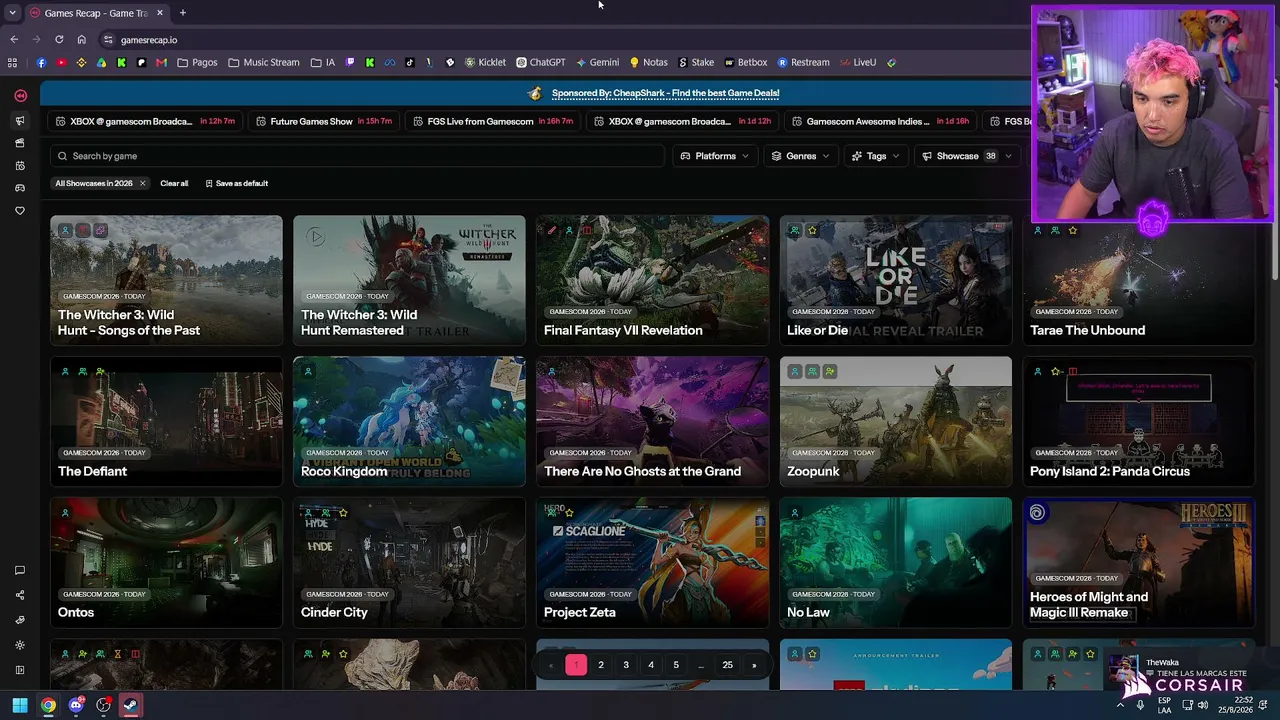The width and height of the screenshot is (1280, 720).
Task: Switch to the Games Recap browser tab
Action: (97, 13)
